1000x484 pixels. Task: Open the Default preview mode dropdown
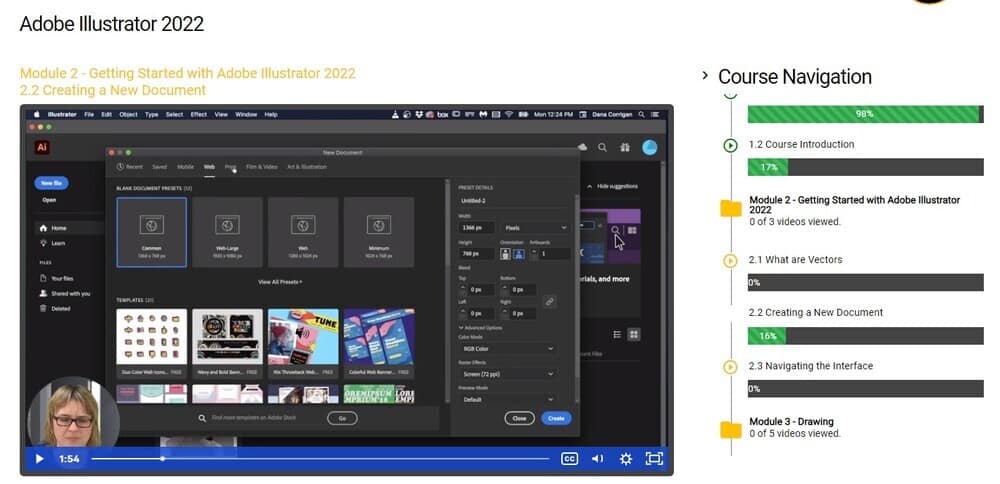coord(508,400)
